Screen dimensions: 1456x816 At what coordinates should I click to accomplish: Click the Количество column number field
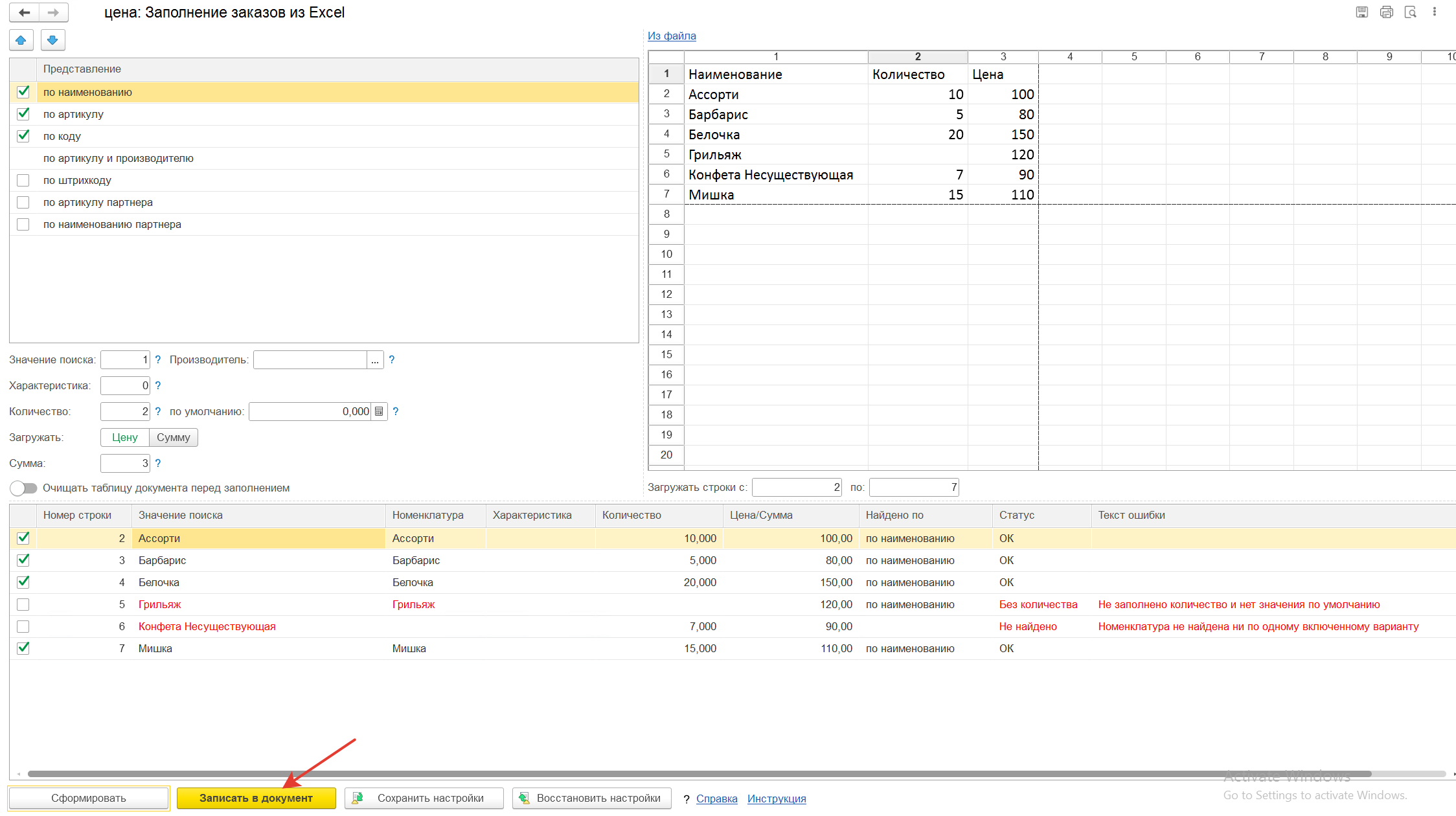coord(125,411)
